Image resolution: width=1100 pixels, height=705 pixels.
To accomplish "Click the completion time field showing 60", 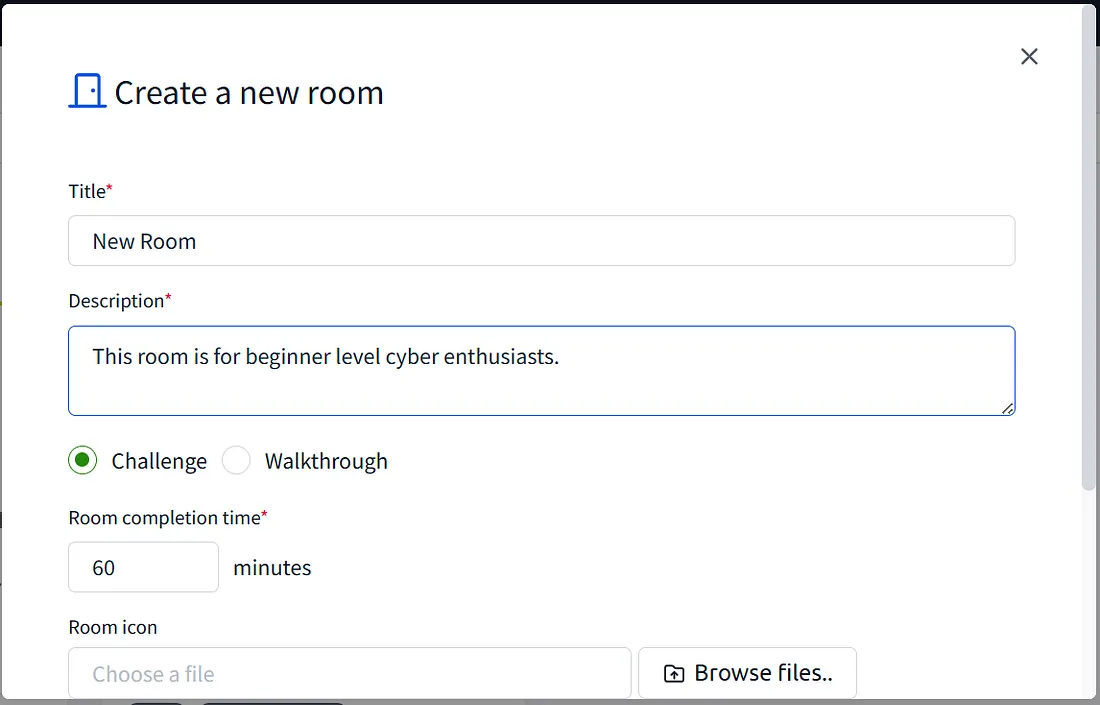I will coord(143,566).
